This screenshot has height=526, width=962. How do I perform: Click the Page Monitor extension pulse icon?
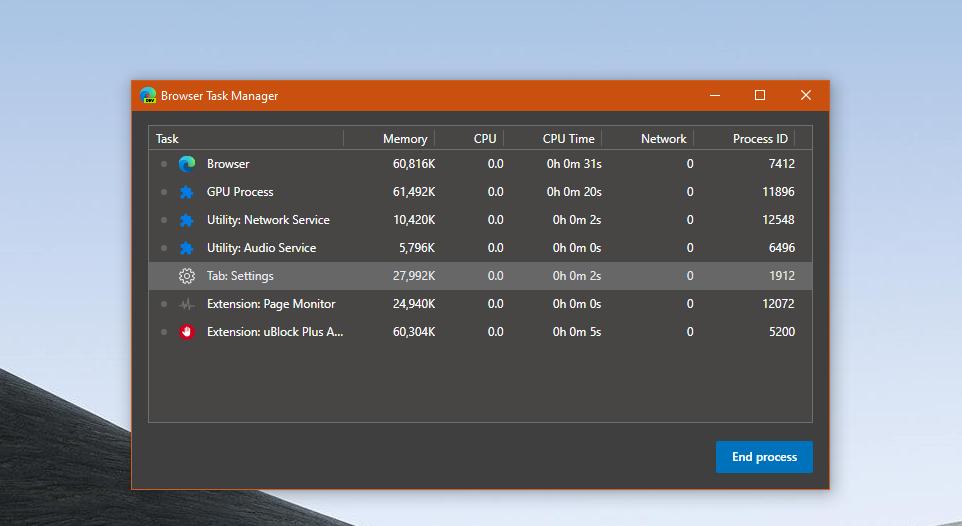tap(187, 304)
